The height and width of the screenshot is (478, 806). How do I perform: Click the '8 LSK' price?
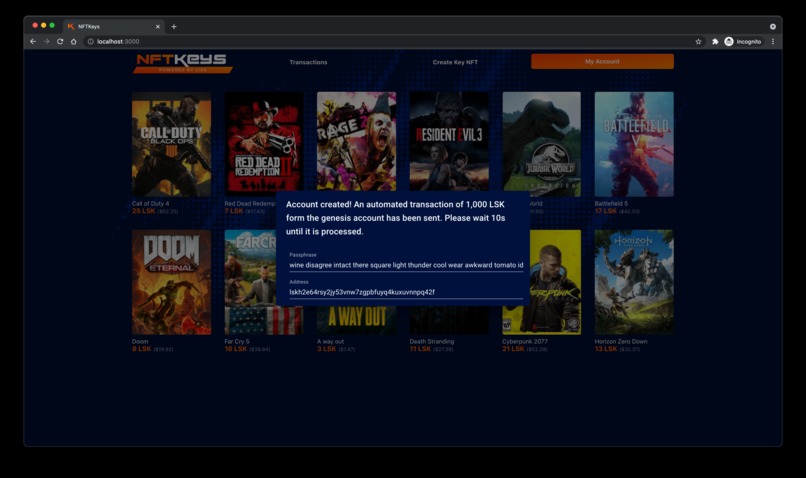coord(141,349)
